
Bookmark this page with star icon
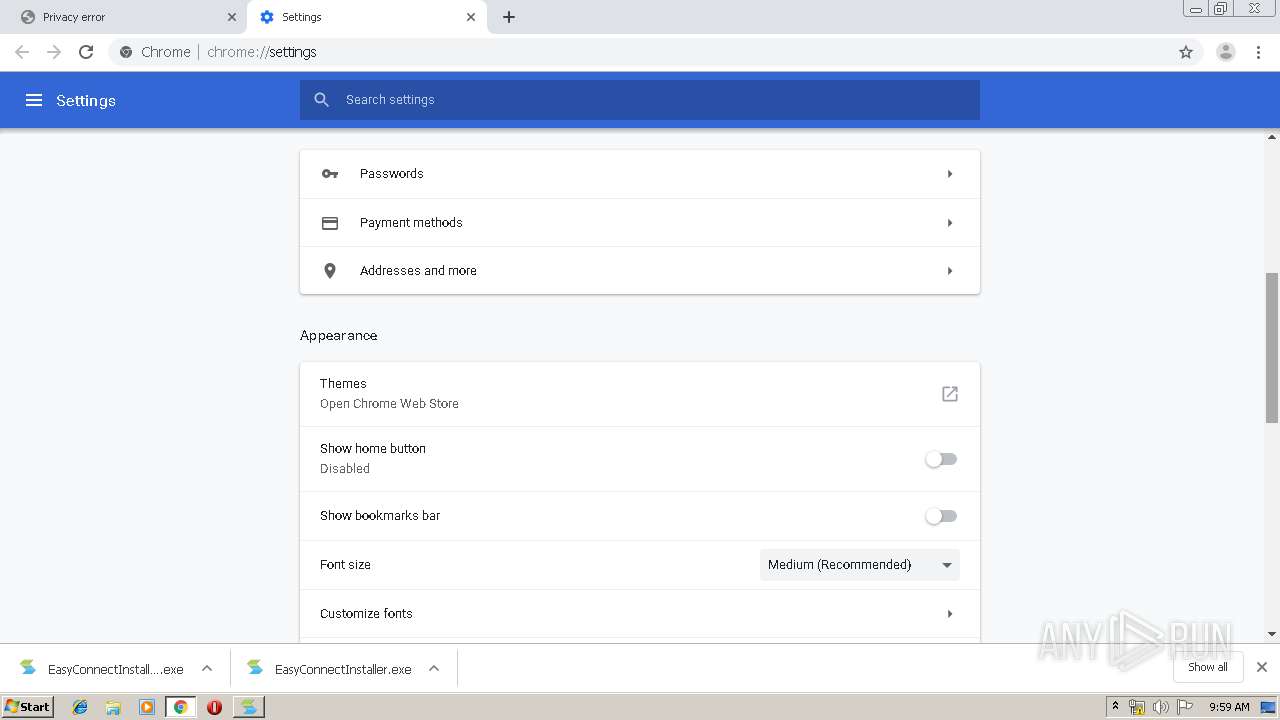click(1186, 52)
